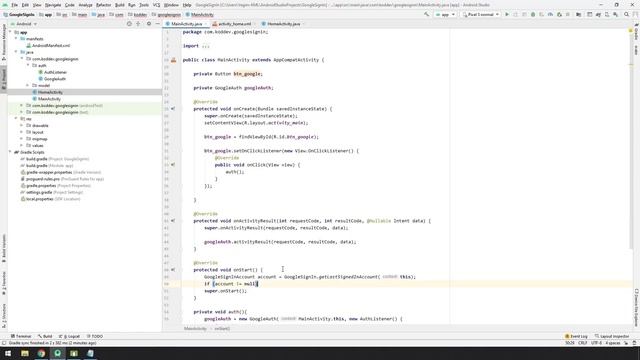Hide the Project panel with the minus icon
640x360 pixels.
(x=158, y=24)
